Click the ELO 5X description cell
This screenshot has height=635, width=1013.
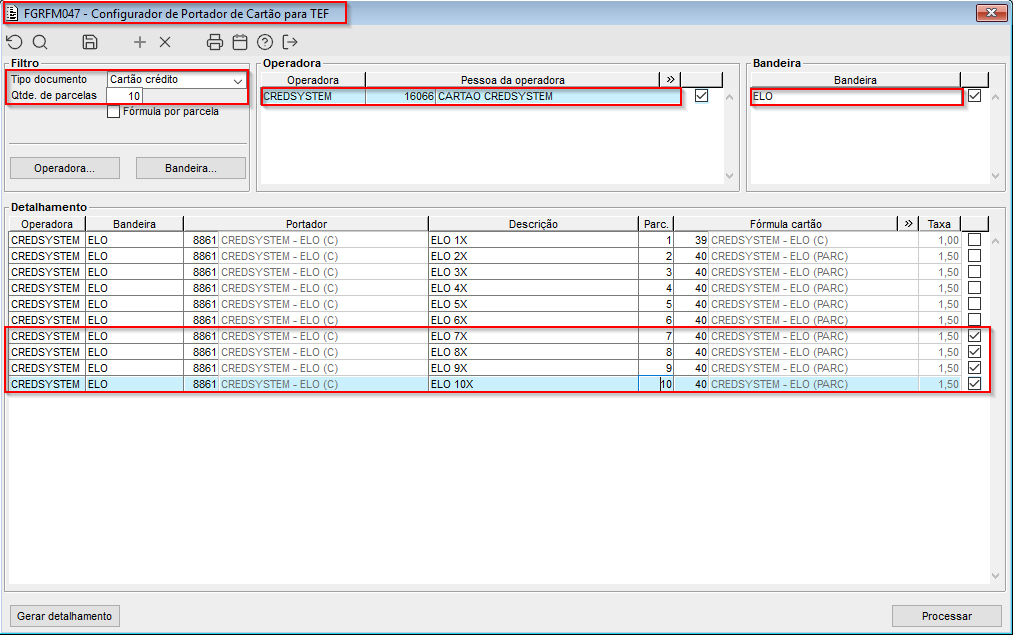click(x=533, y=304)
